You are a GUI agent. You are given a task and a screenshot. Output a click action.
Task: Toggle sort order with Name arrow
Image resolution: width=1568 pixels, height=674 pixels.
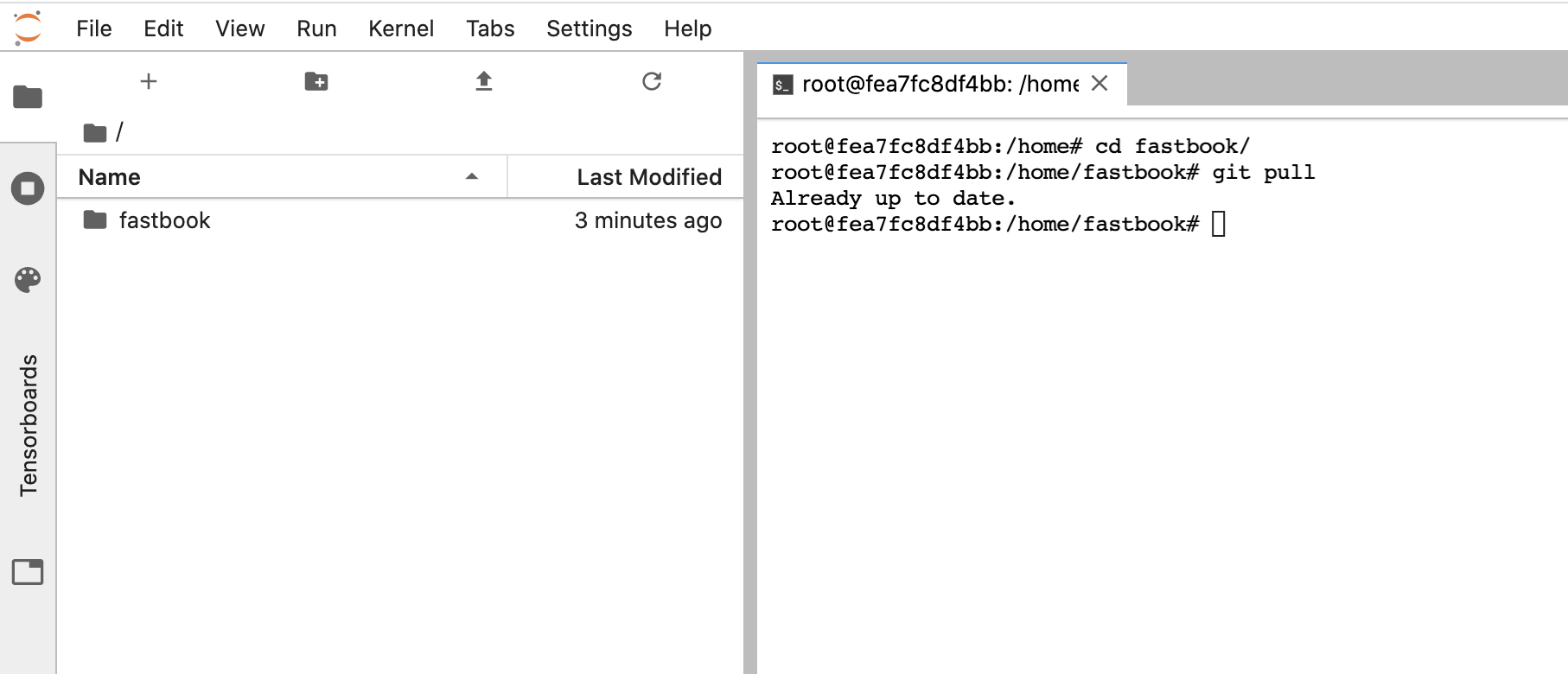[472, 177]
